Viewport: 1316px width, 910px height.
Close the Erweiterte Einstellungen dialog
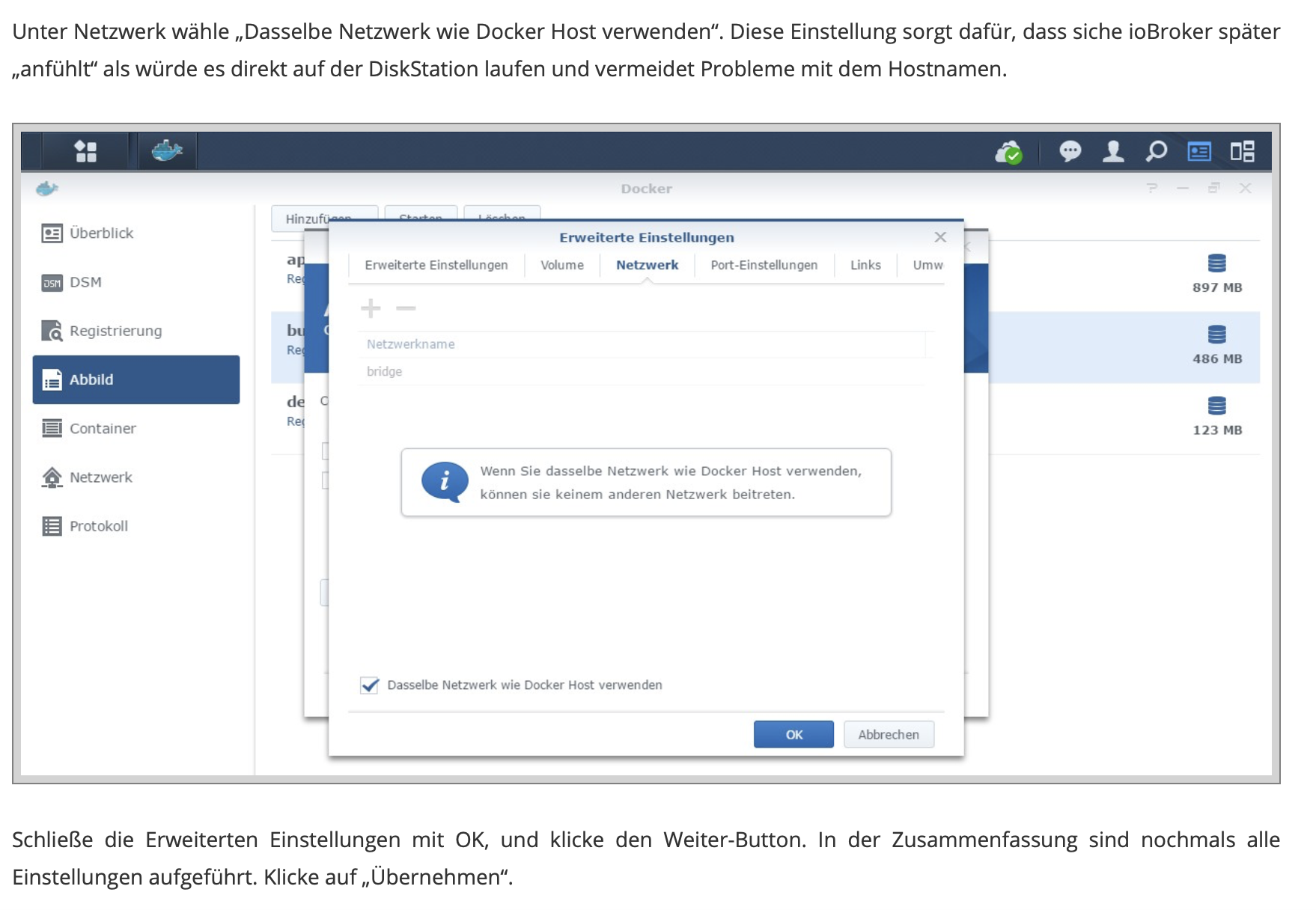click(940, 237)
